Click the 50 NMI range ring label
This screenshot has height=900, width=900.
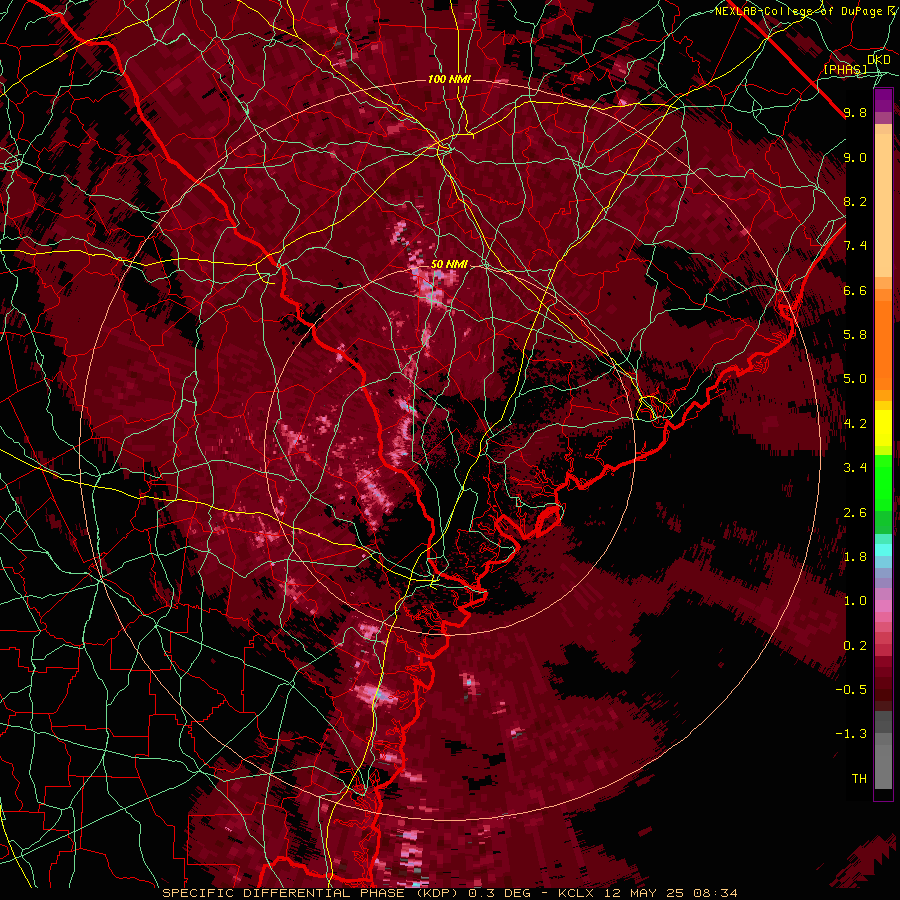pyautogui.click(x=449, y=265)
